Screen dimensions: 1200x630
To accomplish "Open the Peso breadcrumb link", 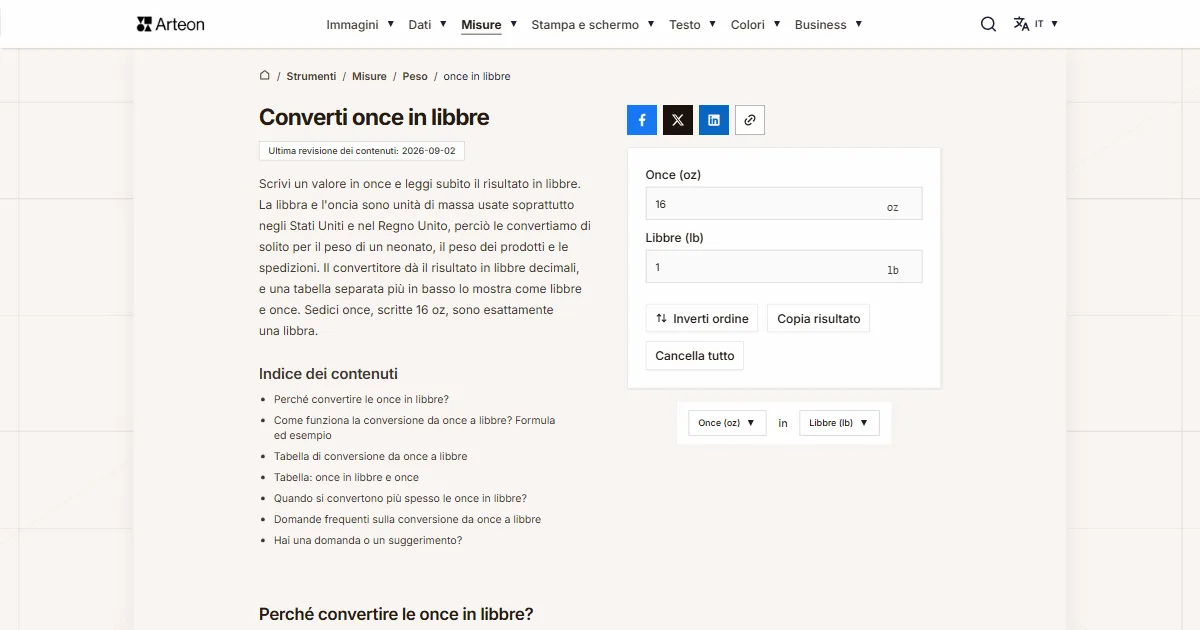I will (415, 76).
